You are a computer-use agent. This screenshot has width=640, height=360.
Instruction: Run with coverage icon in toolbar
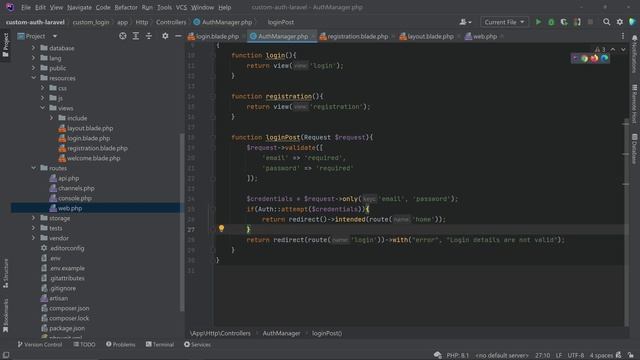click(564, 22)
